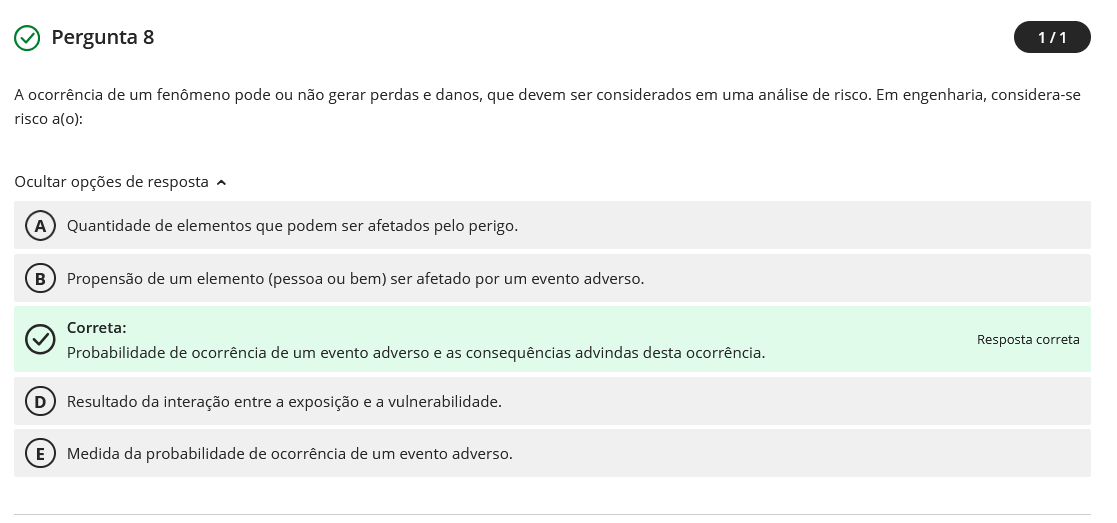Choose the 'Quantidade de elementos' answer text
The height and width of the screenshot is (523, 1117).
pos(292,226)
